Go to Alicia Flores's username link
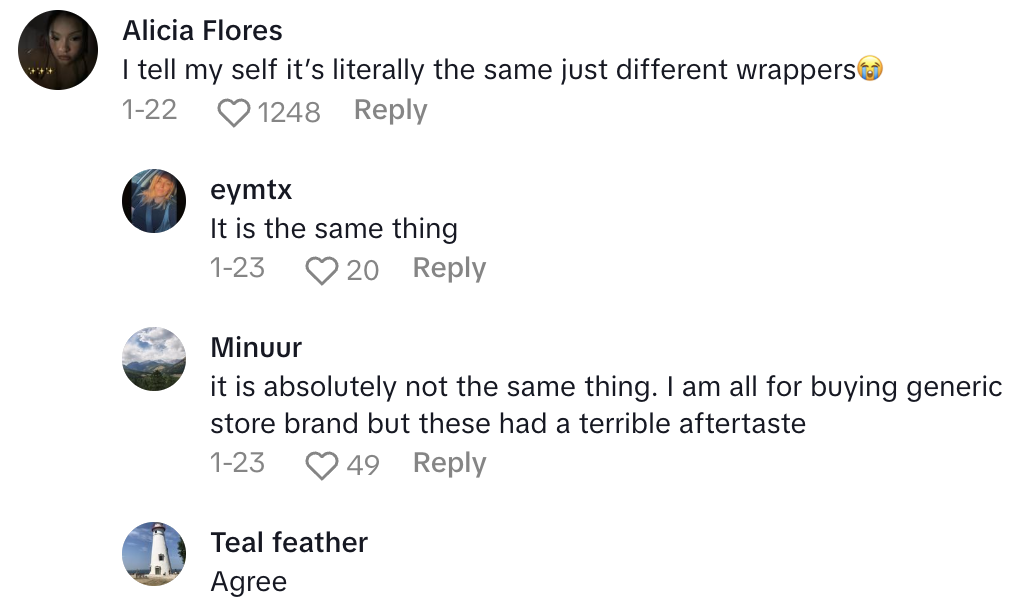The height and width of the screenshot is (608, 1034). 201,31
